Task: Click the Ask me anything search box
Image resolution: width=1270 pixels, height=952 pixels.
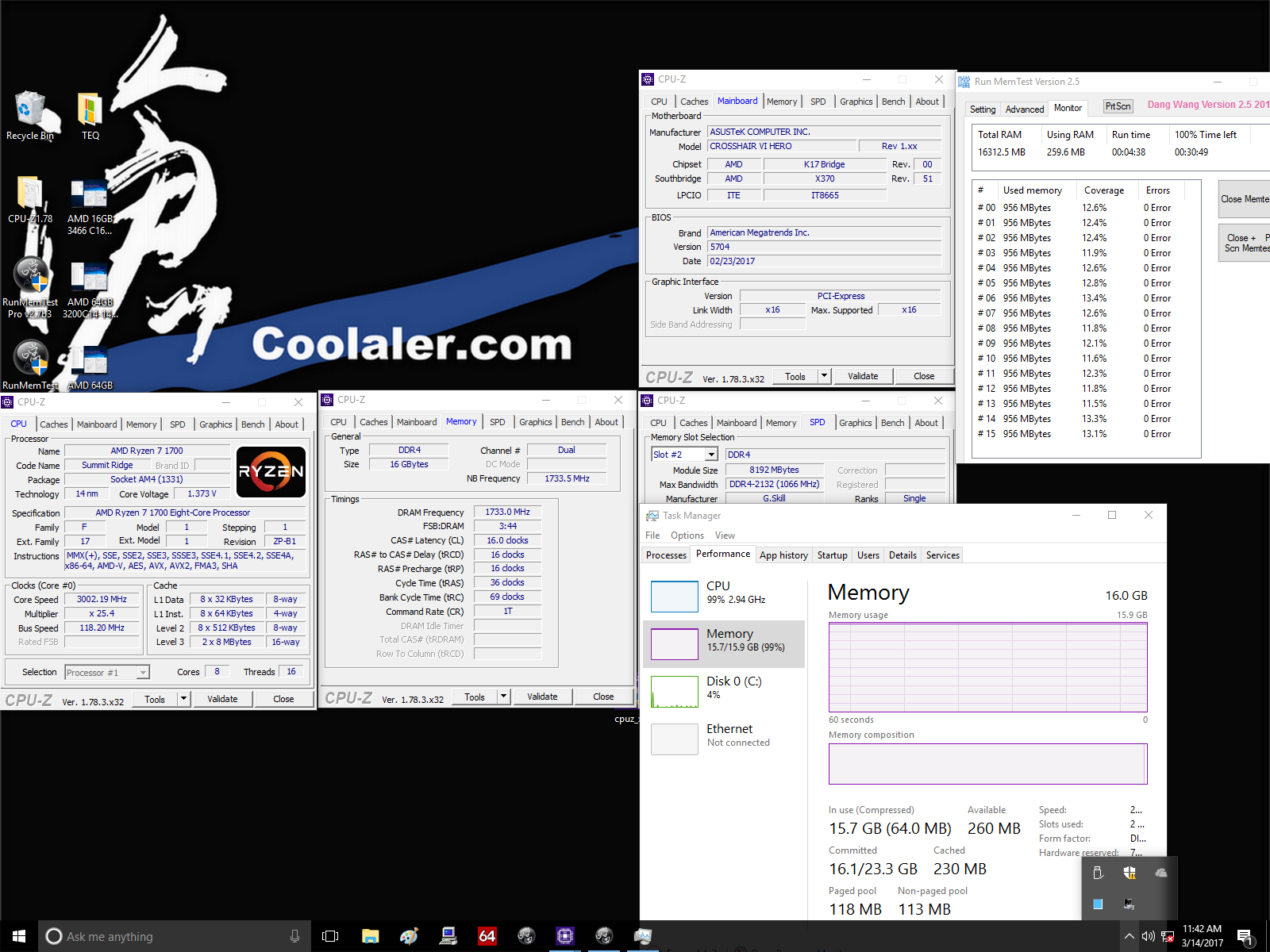Action: point(173,936)
